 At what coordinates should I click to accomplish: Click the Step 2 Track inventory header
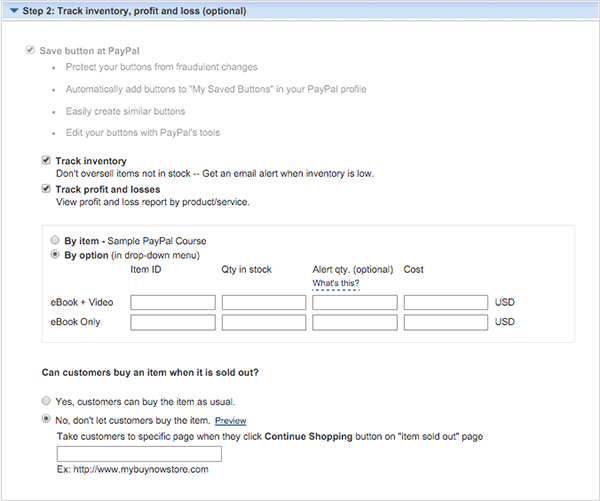(x=134, y=11)
